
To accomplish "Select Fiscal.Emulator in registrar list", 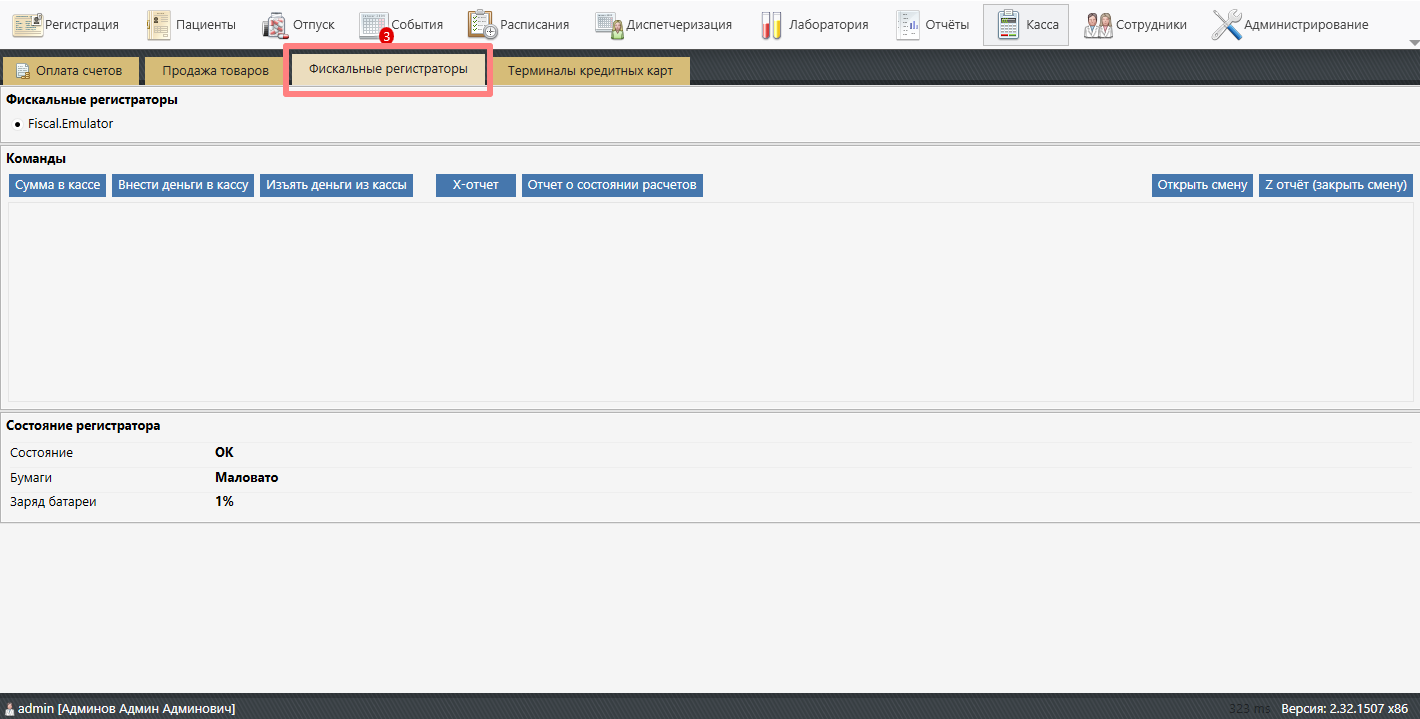I will [x=70, y=124].
